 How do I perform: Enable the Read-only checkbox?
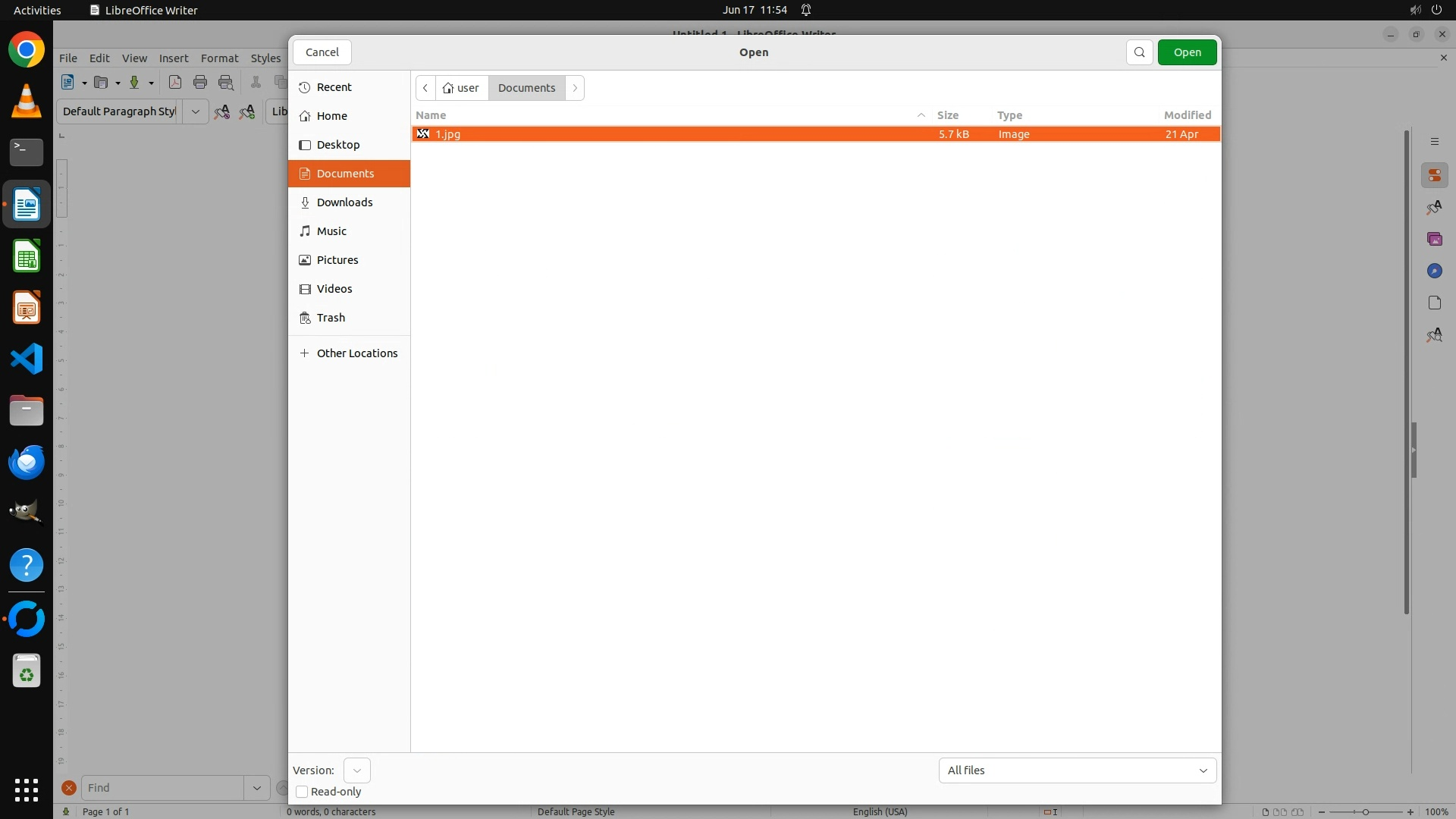point(302,792)
